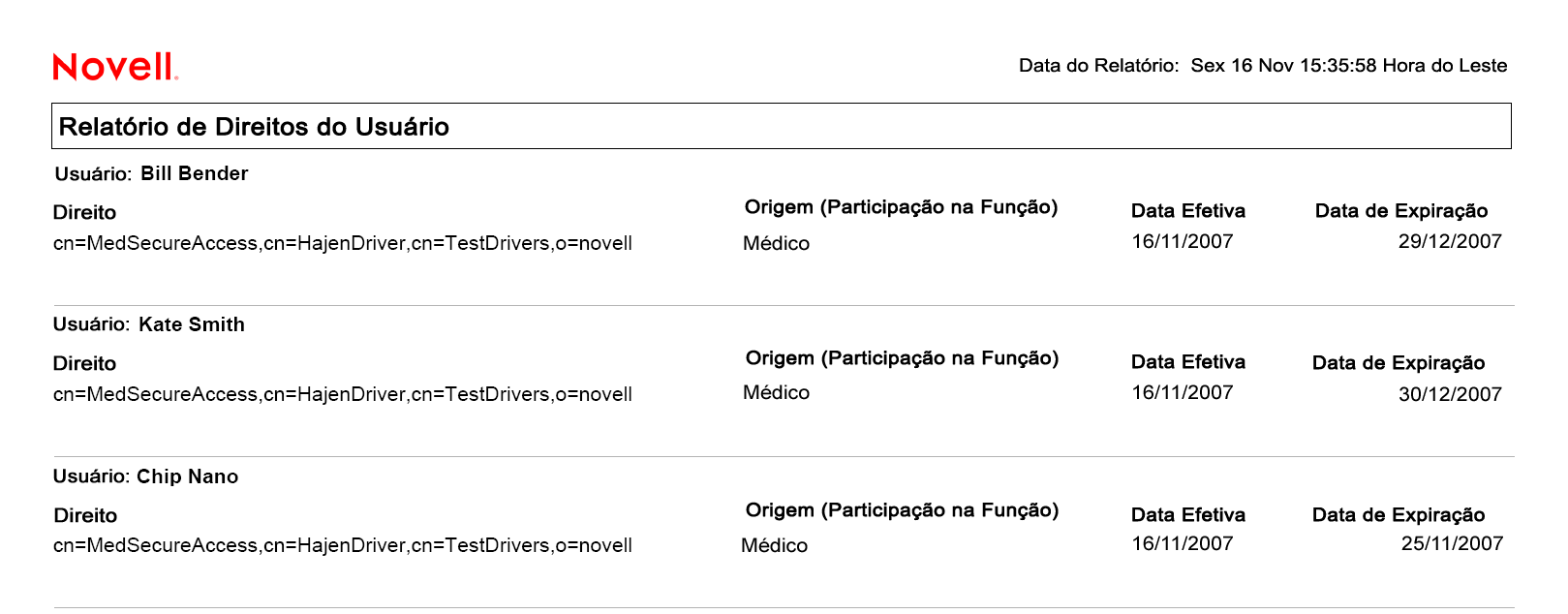The width and height of the screenshot is (1568, 614).
Task: Click Bill Bender's MedSecureAccess entitlement entry
Action: click(x=342, y=243)
